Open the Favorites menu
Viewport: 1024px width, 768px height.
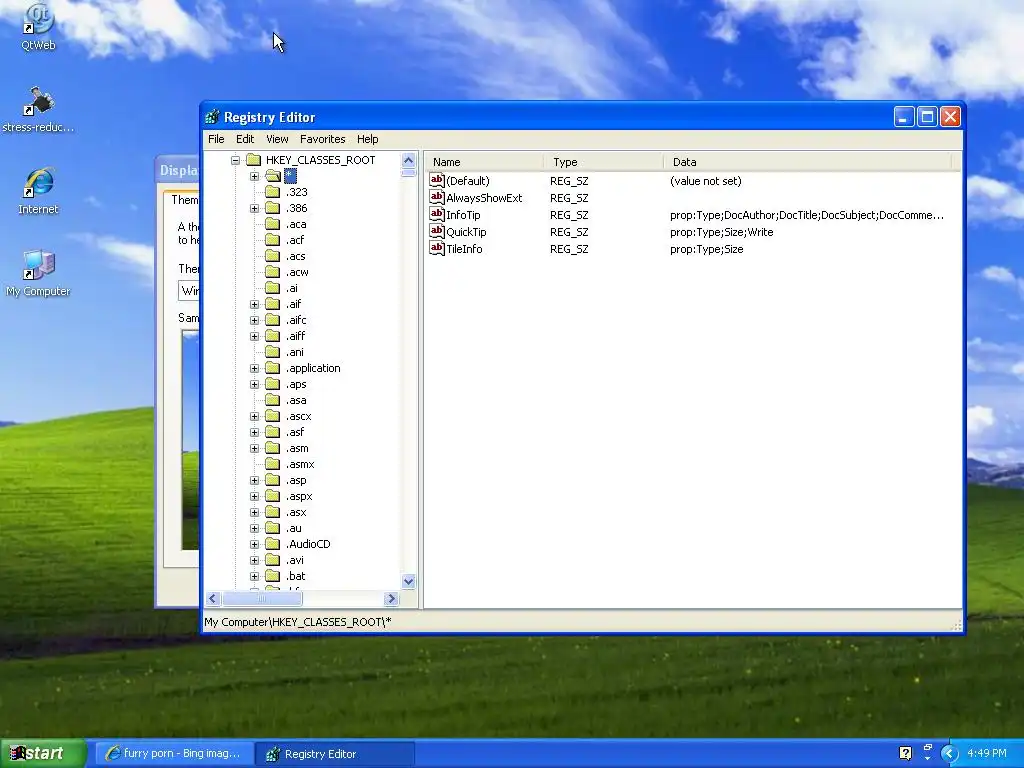pos(323,139)
